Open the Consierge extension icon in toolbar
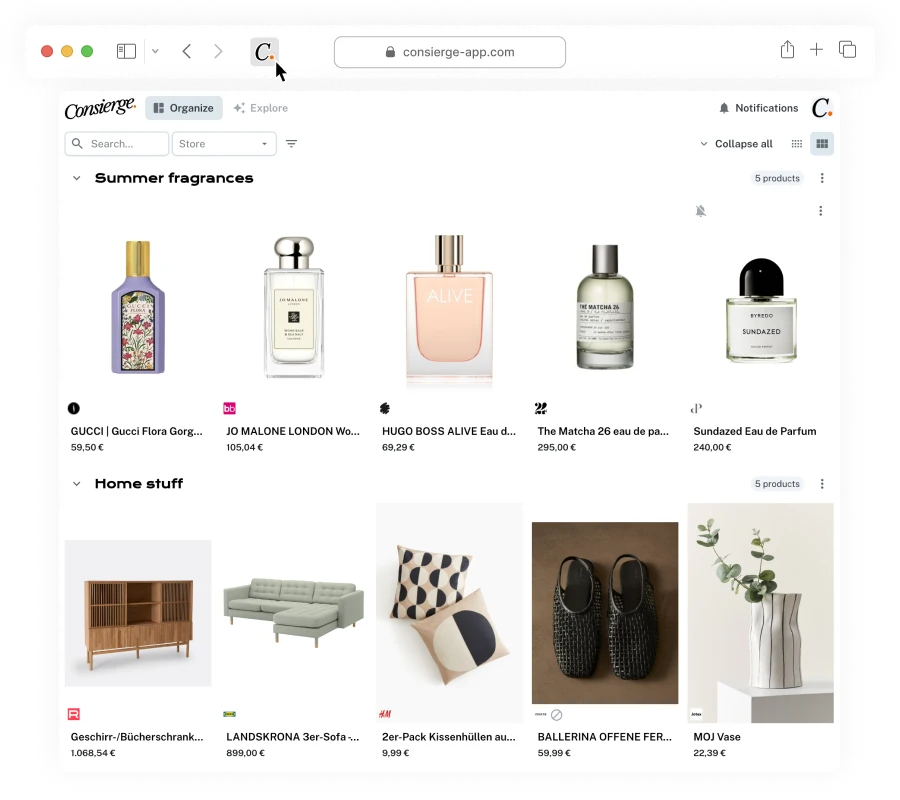This screenshot has width=900, height=800. pyautogui.click(x=264, y=52)
